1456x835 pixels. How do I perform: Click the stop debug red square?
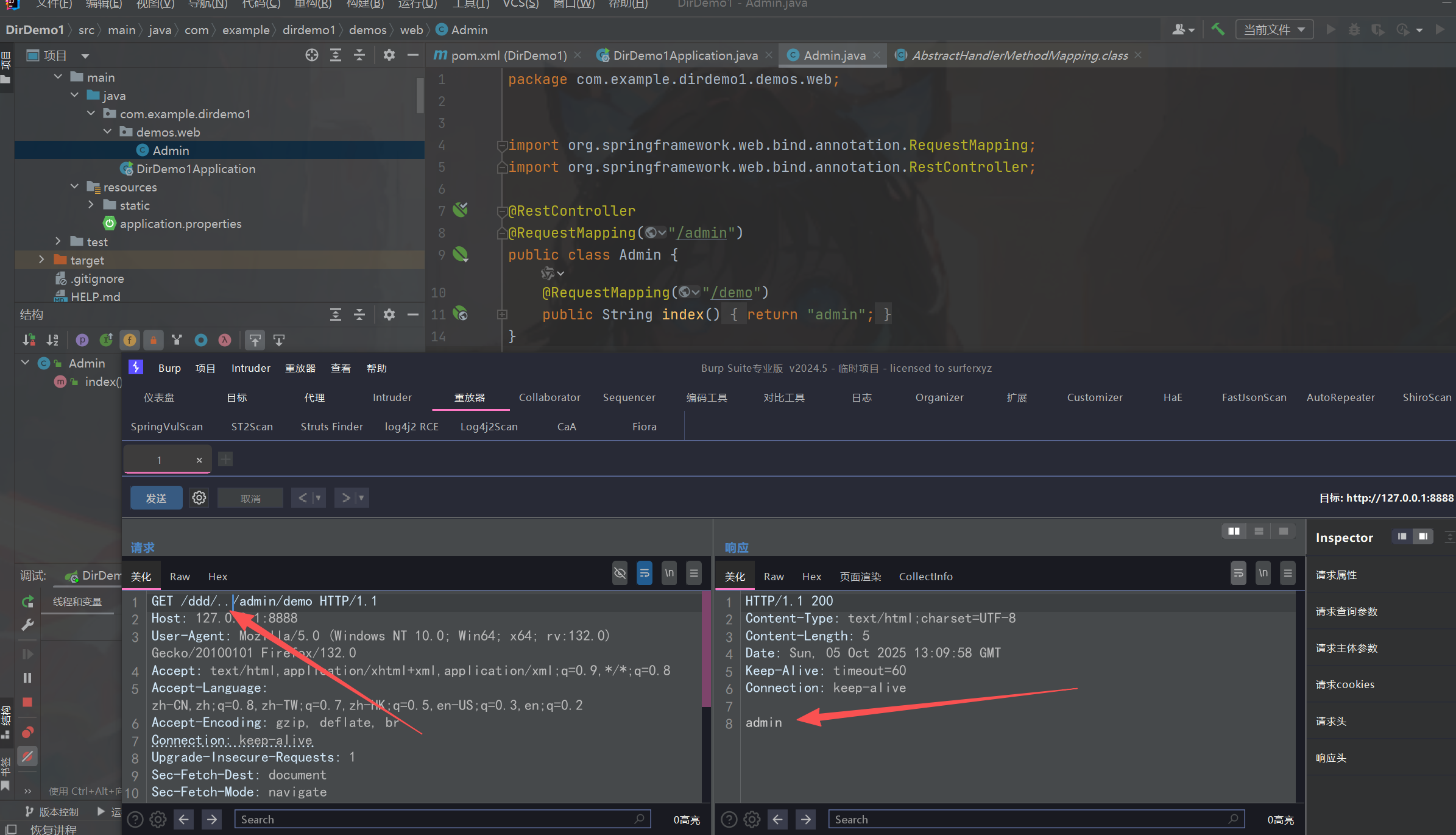[x=27, y=702]
